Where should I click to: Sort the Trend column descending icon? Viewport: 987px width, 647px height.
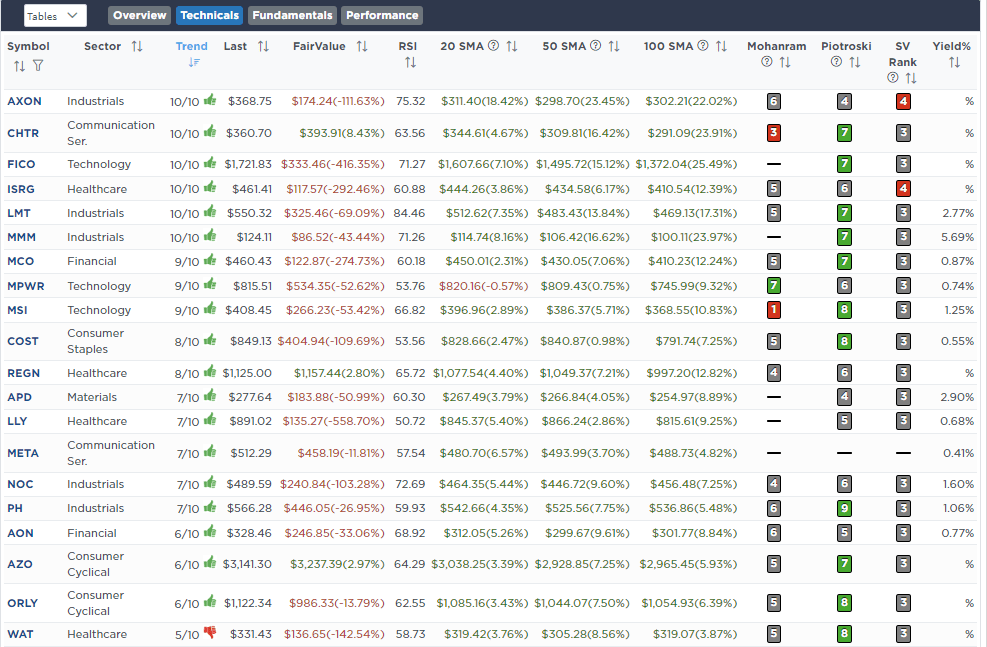[x=195, y=62]
